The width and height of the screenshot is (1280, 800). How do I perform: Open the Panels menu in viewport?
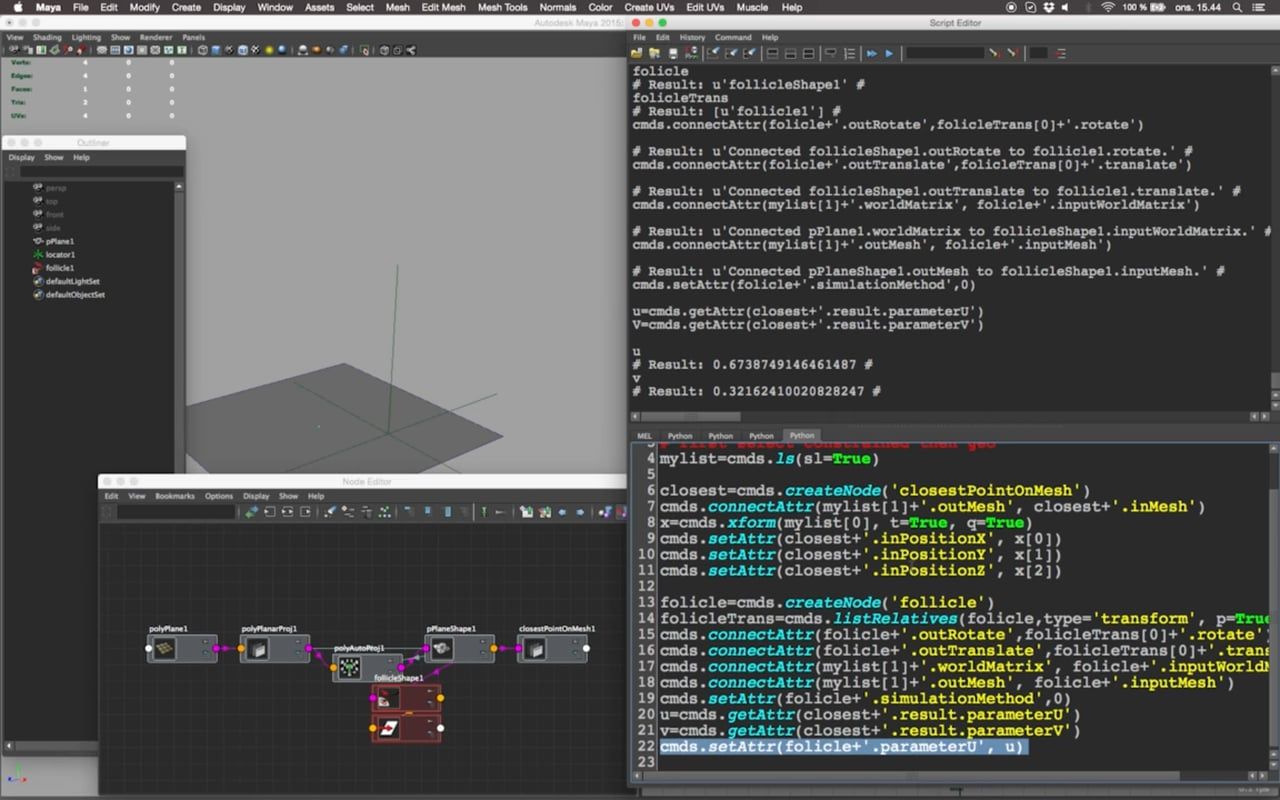[193, 37]
